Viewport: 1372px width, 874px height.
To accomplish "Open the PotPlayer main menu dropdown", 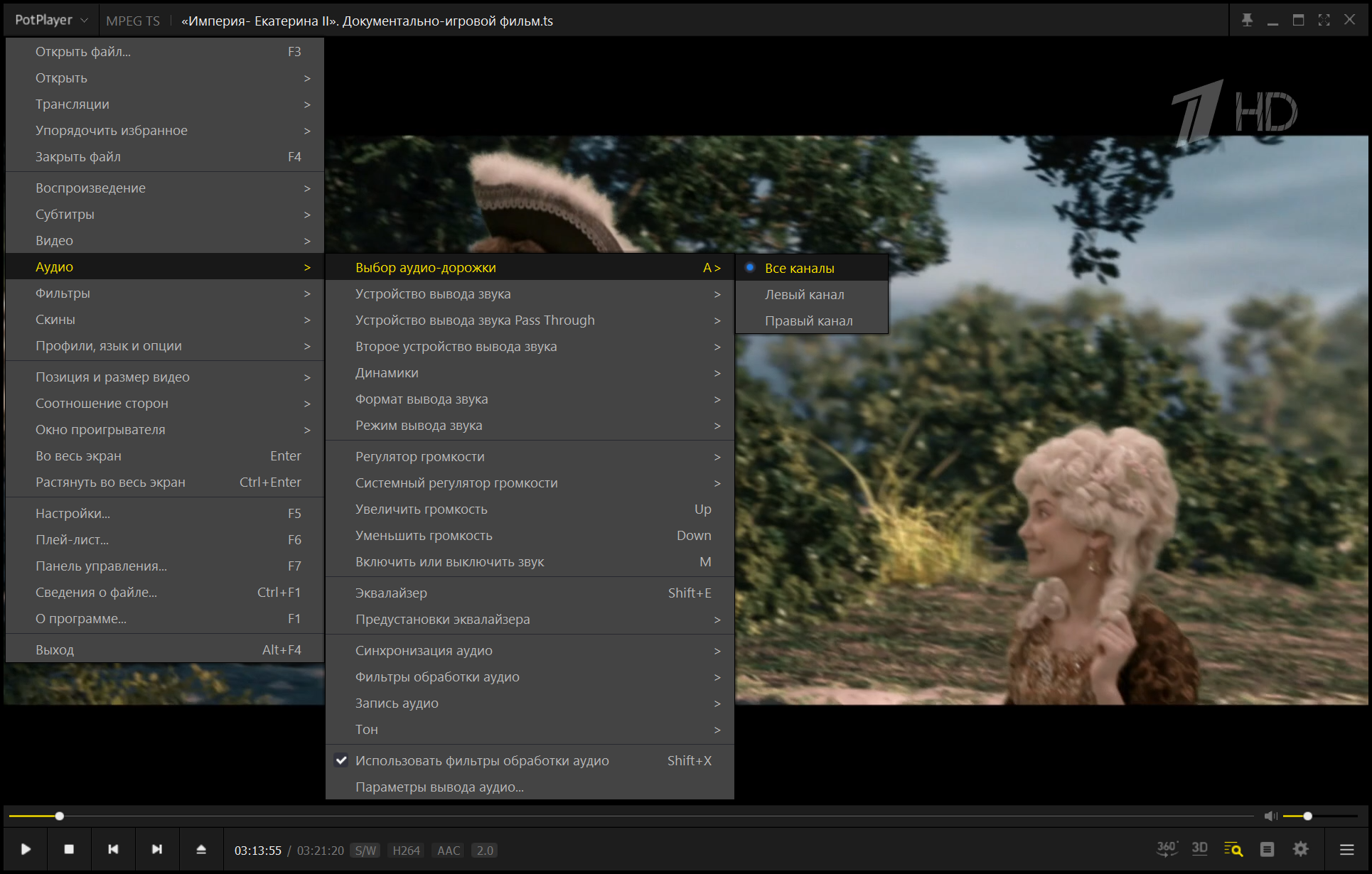I will click(51, 20).
